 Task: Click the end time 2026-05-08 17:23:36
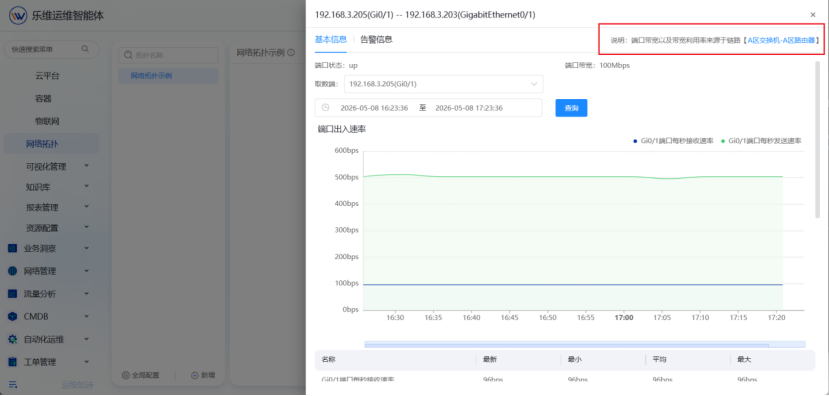point(469,108)
